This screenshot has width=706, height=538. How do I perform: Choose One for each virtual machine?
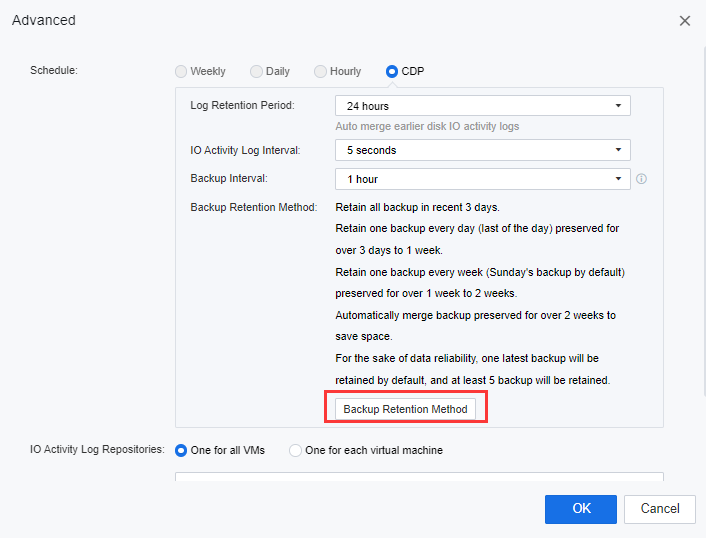[295, 450]
